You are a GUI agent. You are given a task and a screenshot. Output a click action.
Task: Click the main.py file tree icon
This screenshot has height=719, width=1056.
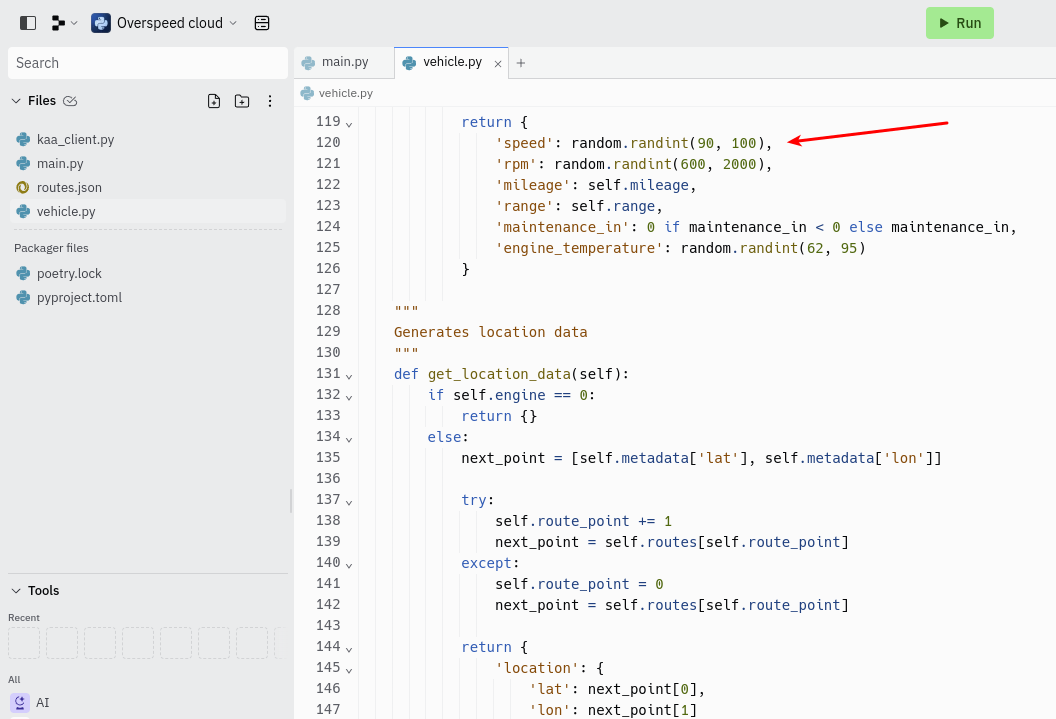tap(23, 164)
